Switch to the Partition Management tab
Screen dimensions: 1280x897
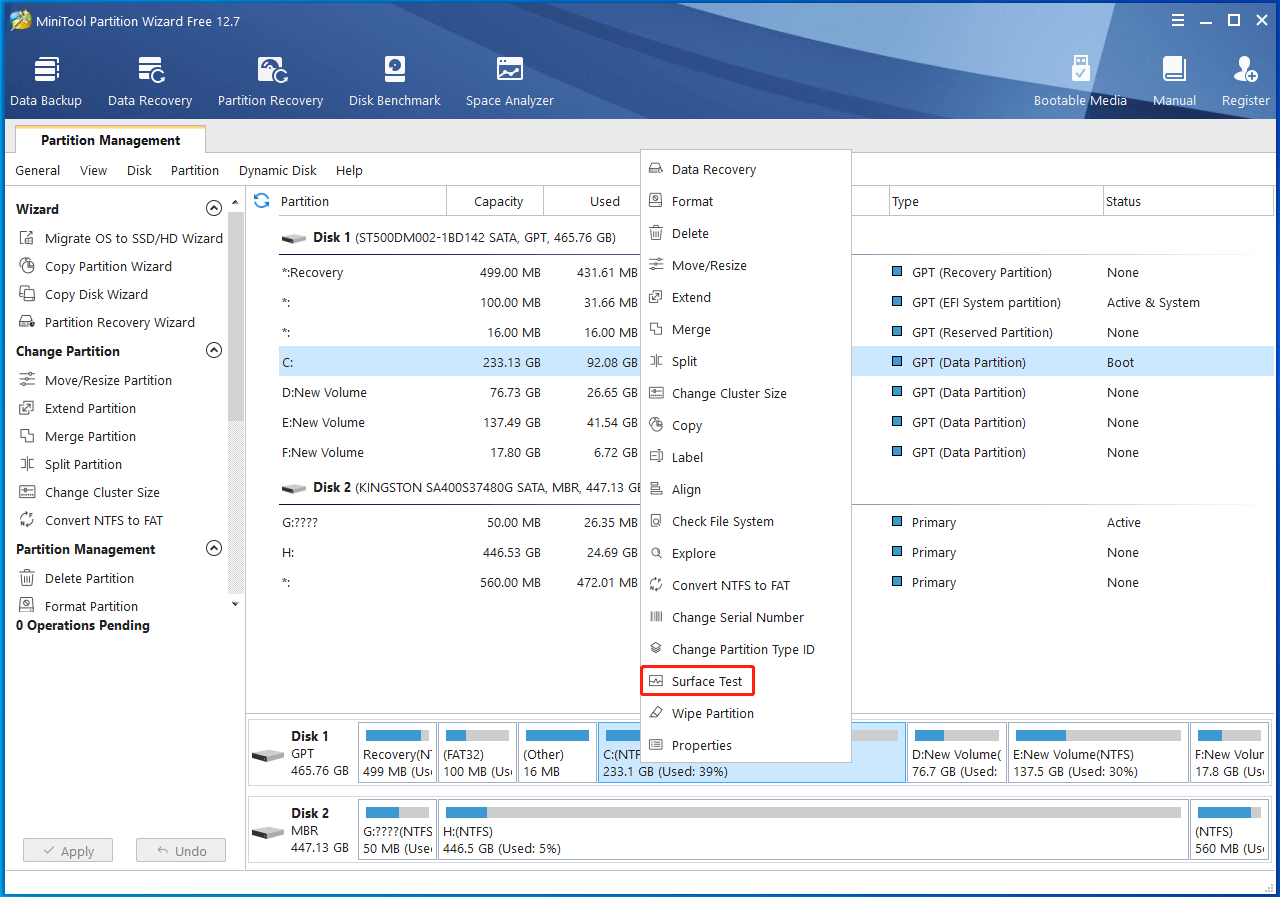pos(111,140)
